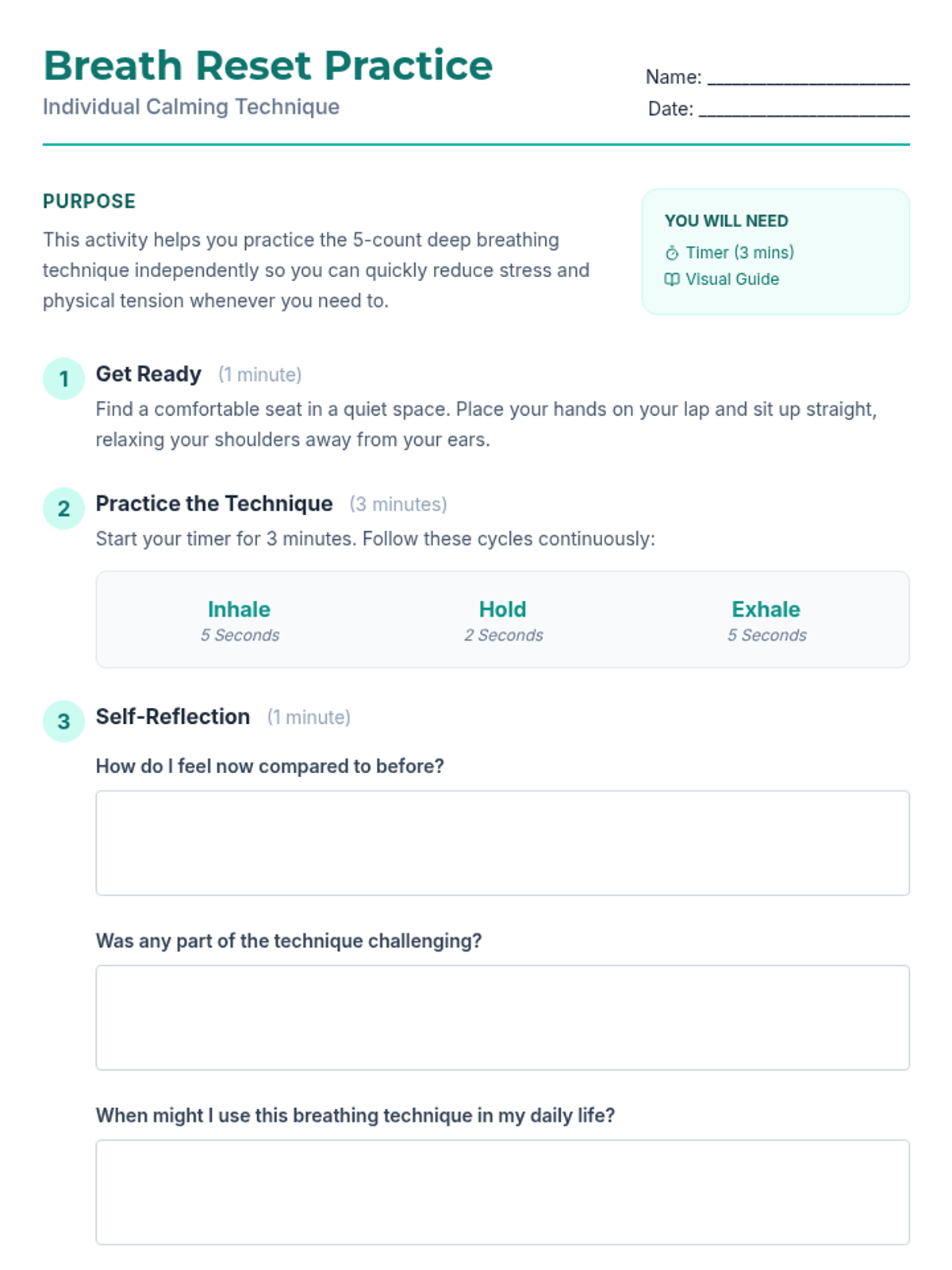Click the 'How do I feel now' answer box
Screen dimensions: 952x1270
click(x=503, y=843)
